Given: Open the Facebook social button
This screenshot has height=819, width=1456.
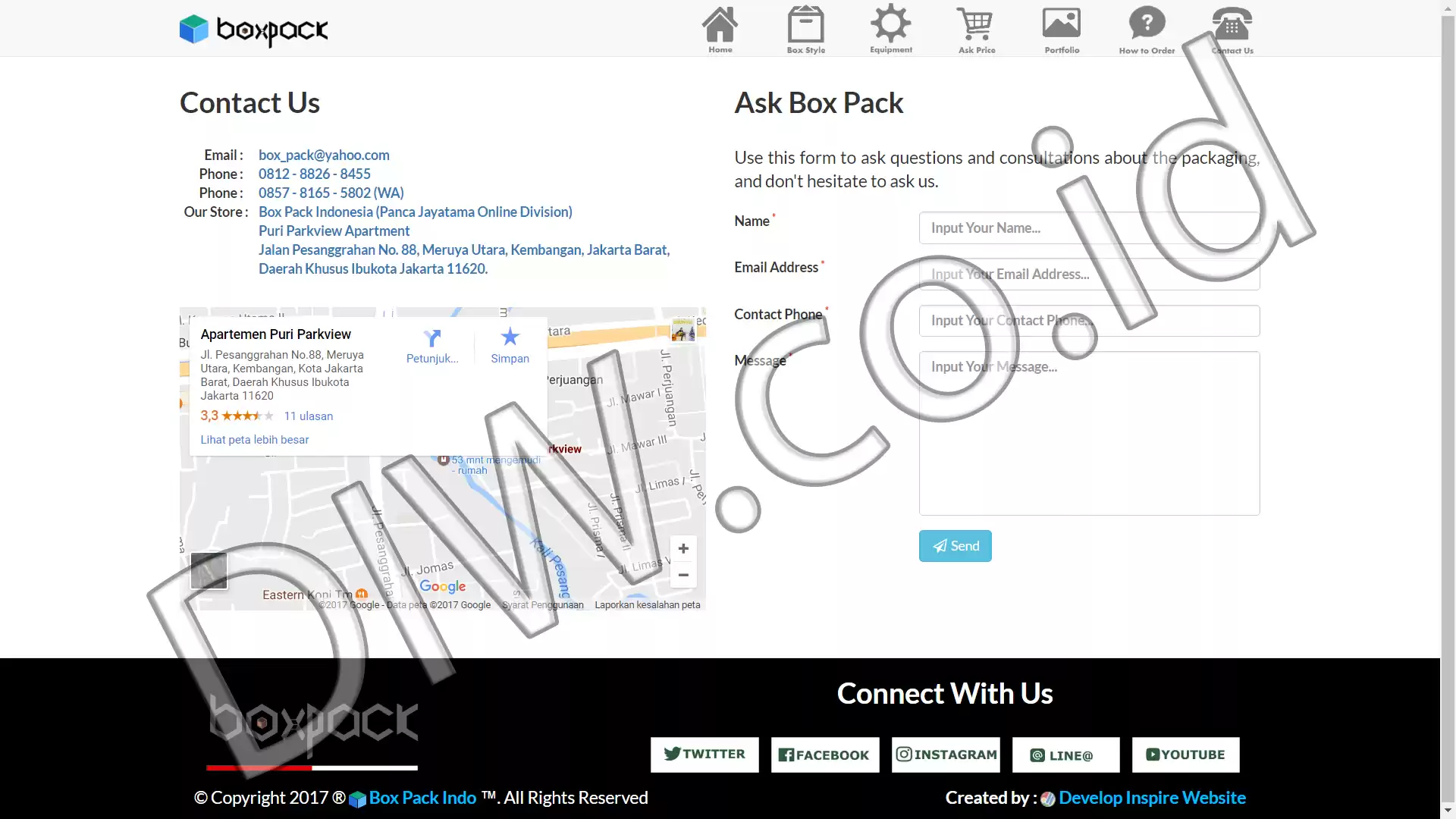Looking at the screenshot, I should click(825, 755).
